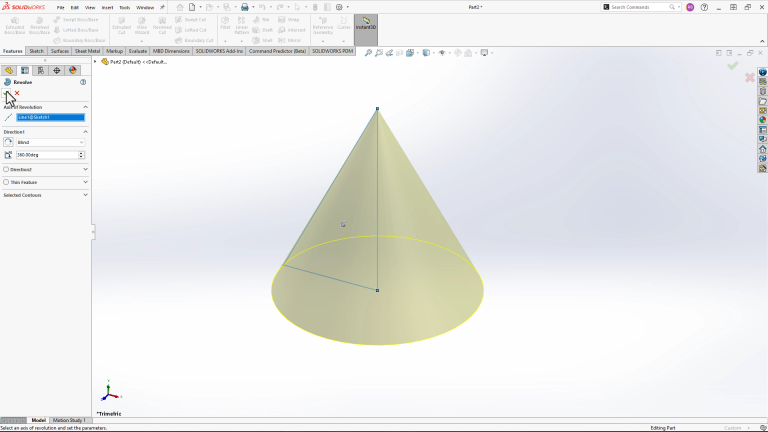Click Zoom to Fit in view toolbar
768x432 pixels.
click(x=368, y=53)
